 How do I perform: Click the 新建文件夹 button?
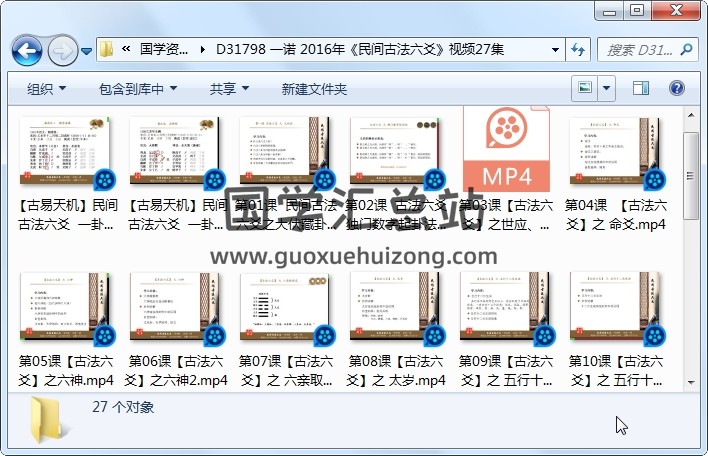click(314, 89)
